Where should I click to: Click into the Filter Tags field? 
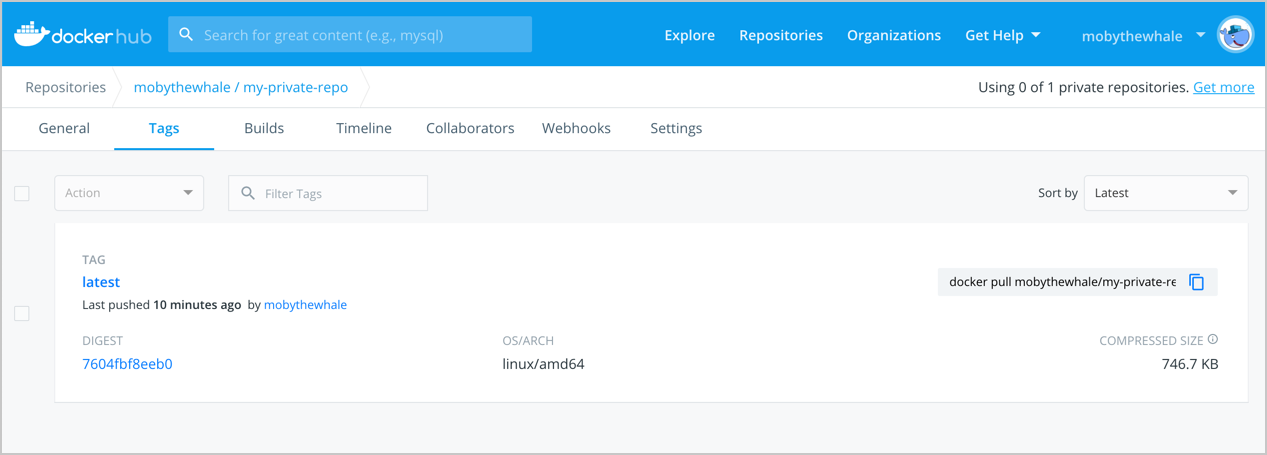click(x=340, y=193)
